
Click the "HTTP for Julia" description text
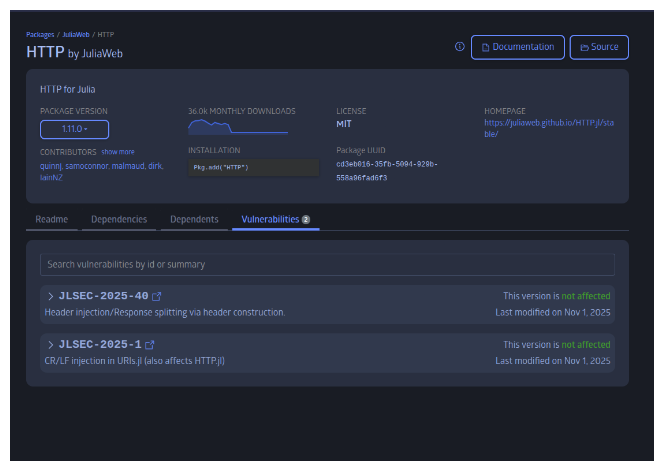68,90
